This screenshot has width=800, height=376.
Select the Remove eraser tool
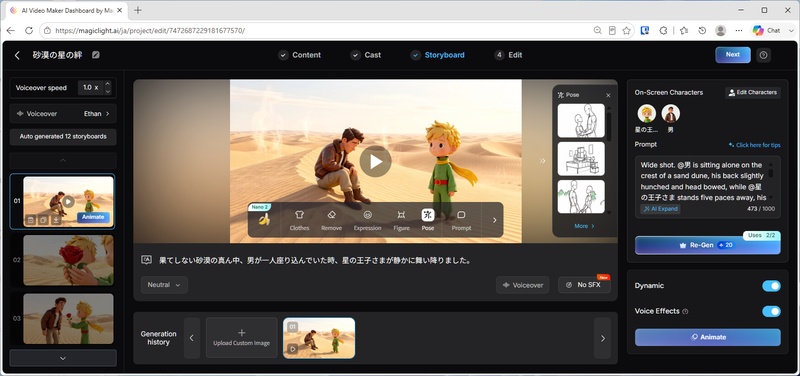point(331,220)
